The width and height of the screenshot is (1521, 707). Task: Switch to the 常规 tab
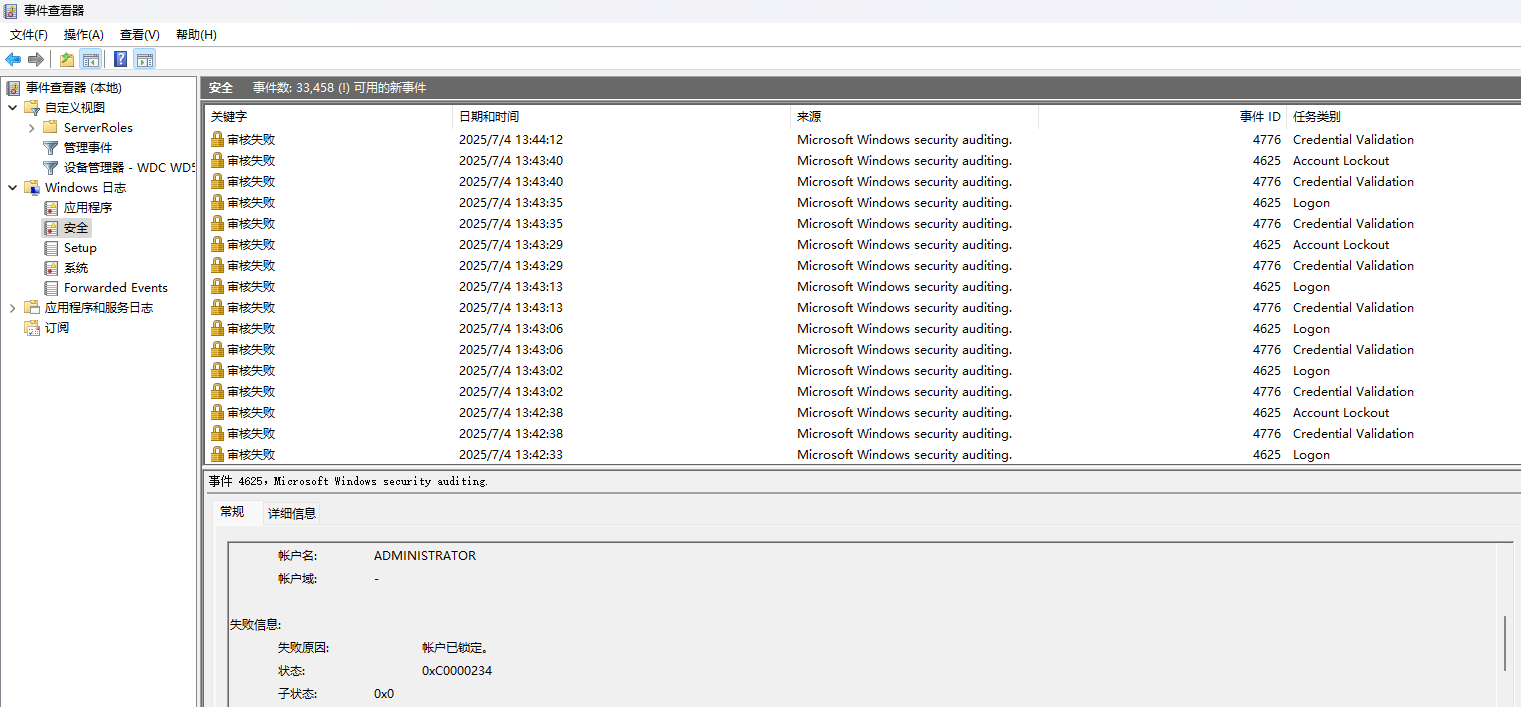coord(232,512)
